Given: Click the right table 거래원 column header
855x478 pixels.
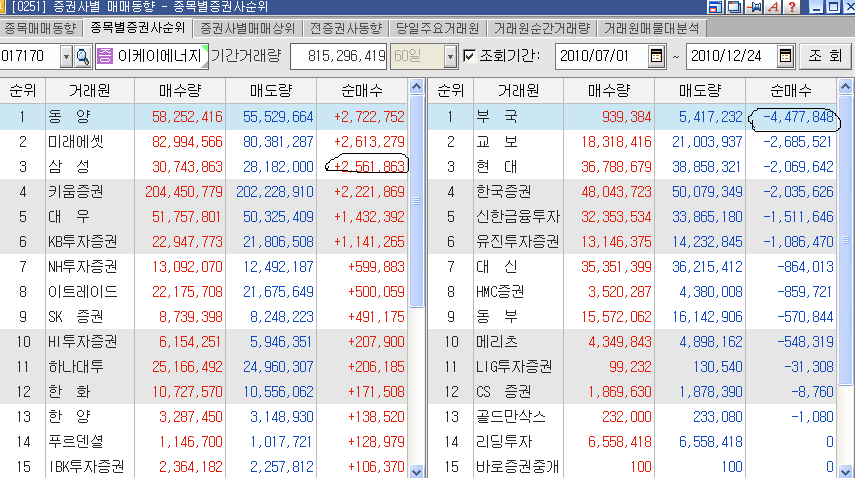Looking at the screenshot, I should tap(518, 91).
